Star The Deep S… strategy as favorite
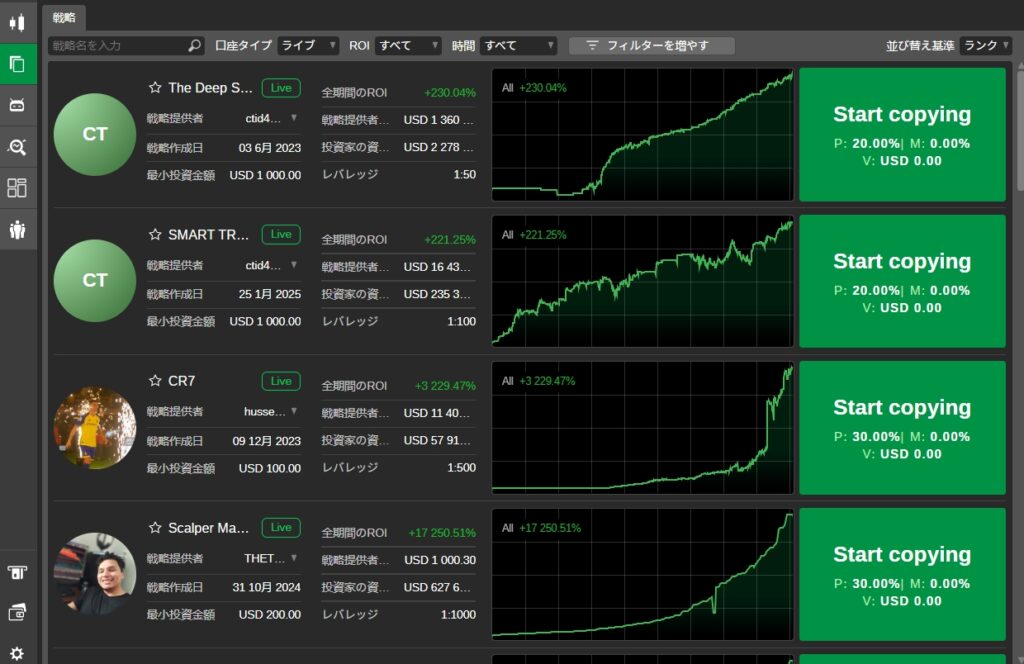This screenshot has width=1024, height=664. click(x=155, y=88)
